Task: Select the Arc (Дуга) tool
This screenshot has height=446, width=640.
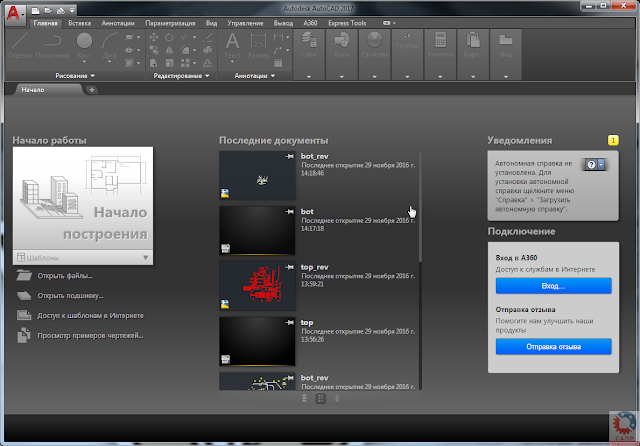Action: pyautogui.click(x=109, y=46)
